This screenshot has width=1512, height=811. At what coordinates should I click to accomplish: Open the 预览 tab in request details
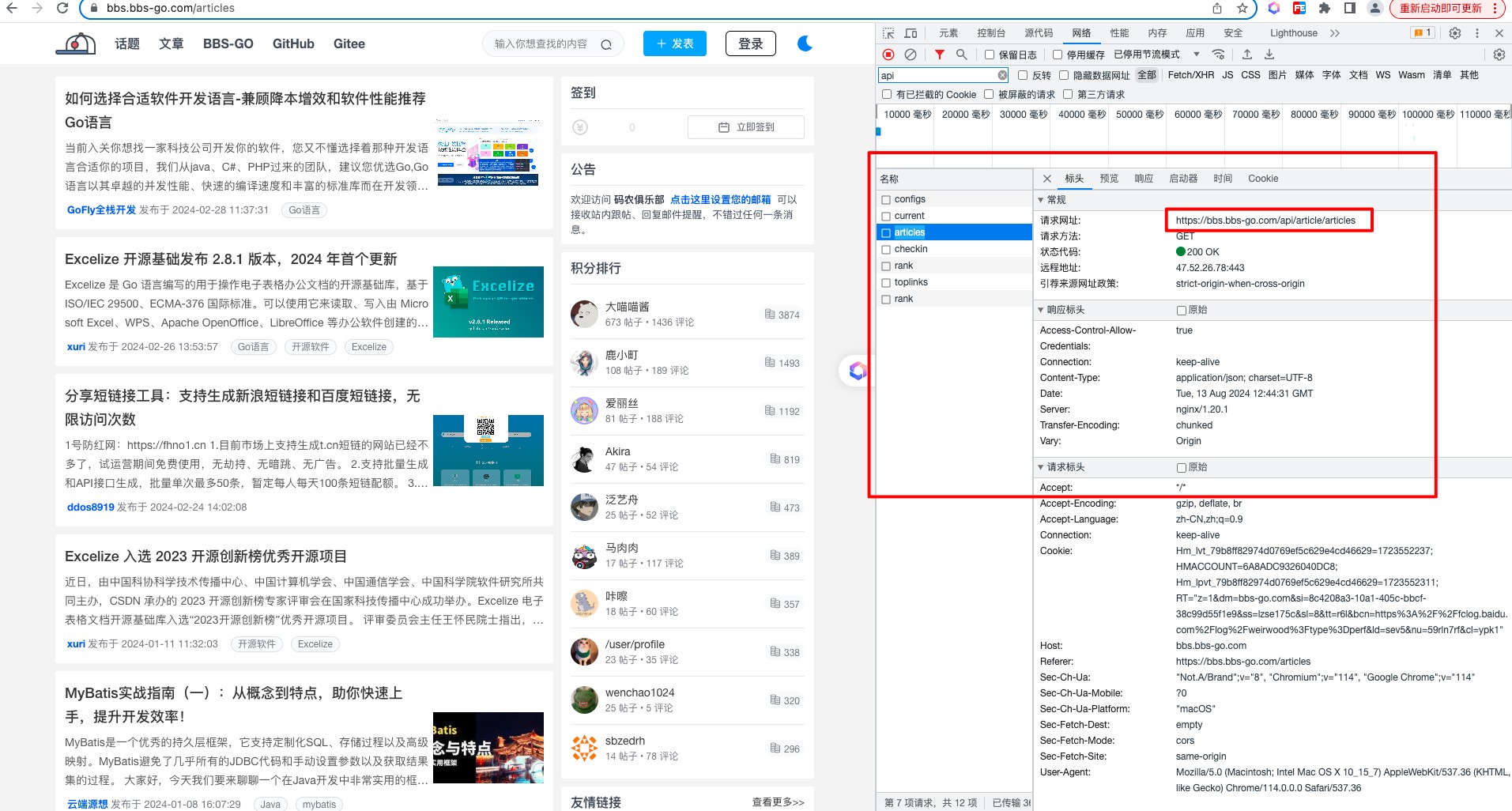point(1109,179)
